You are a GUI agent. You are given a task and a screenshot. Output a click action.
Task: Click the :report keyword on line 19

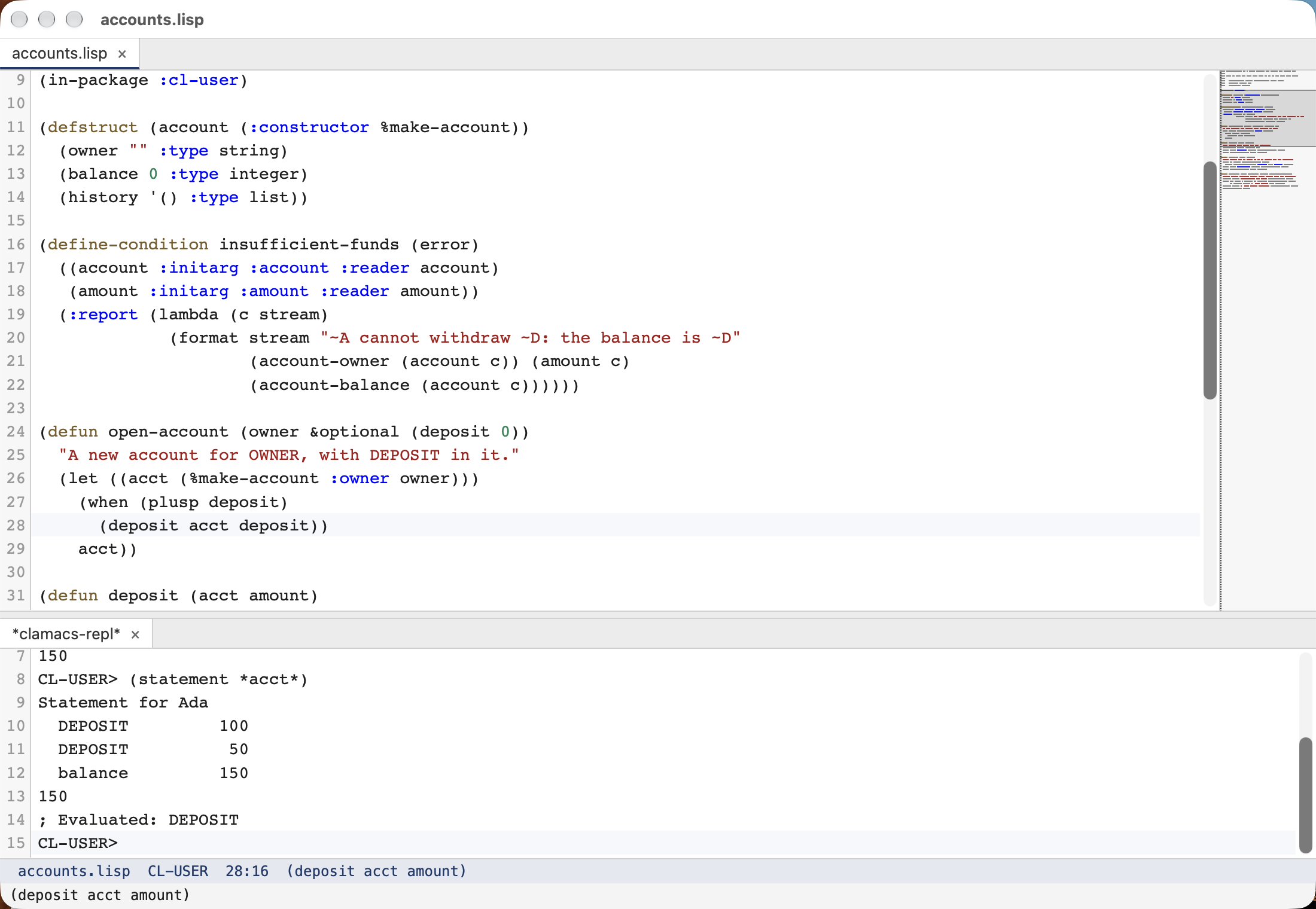tap(103, 315)
